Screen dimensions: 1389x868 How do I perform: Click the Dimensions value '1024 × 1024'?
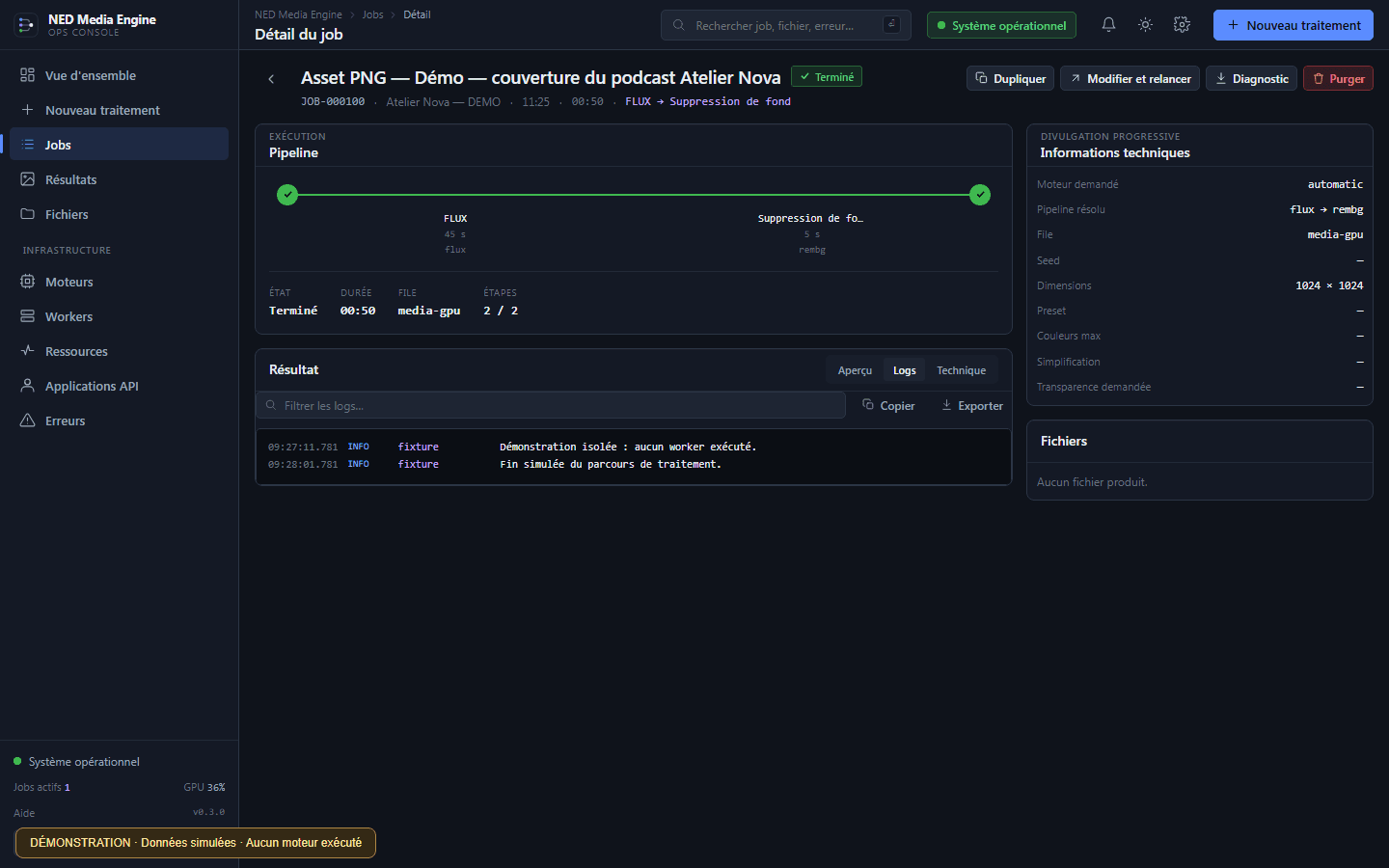tap(1329, 285)
